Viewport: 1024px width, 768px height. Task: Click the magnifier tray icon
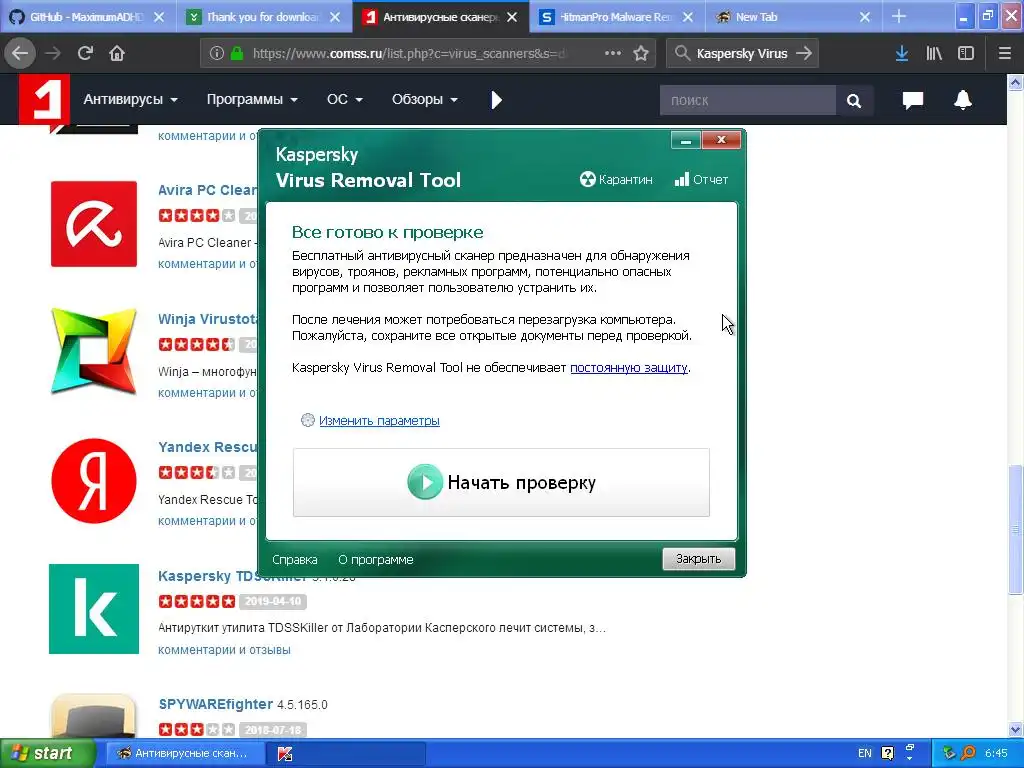coord(968,754)
